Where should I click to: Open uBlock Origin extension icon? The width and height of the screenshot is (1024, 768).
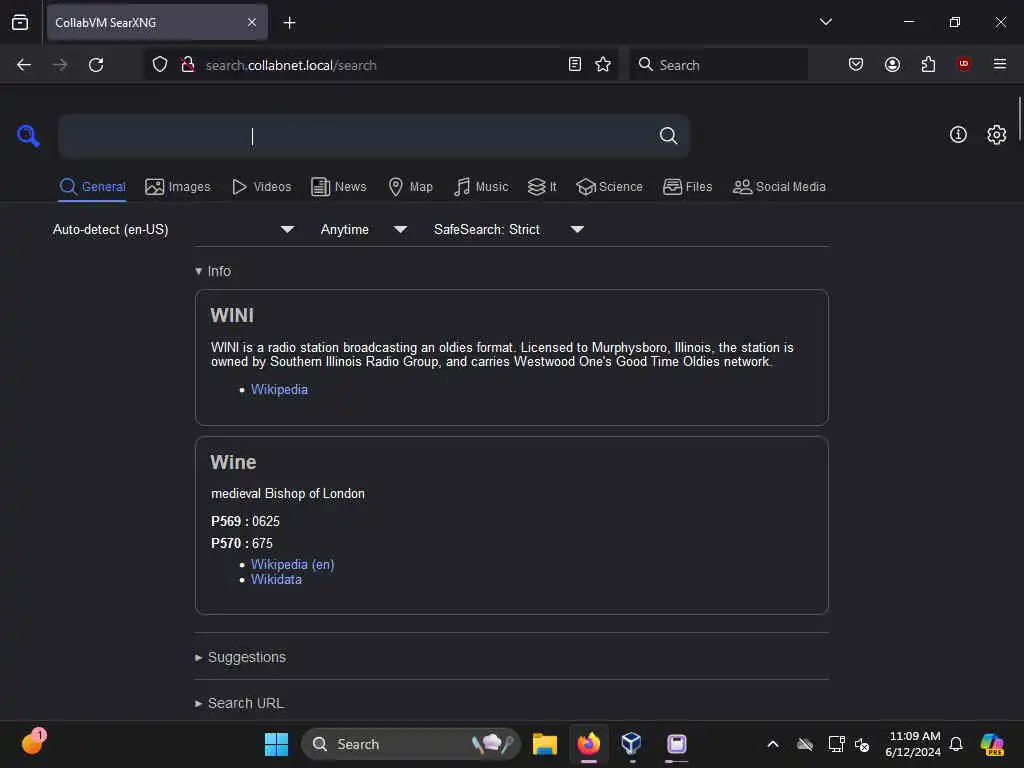point(964,64)
